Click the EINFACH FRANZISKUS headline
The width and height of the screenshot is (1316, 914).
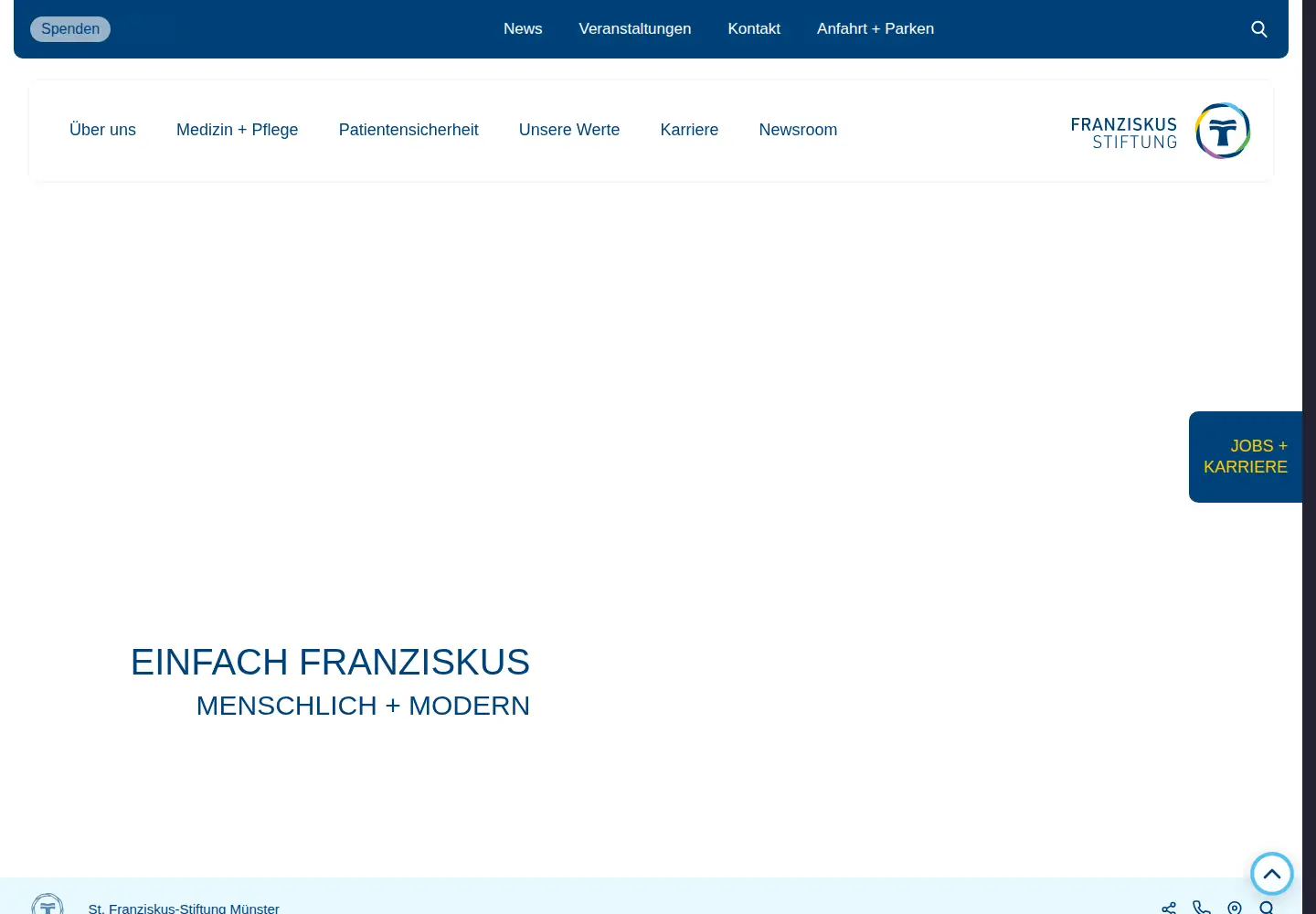click(x=330, y=663)
